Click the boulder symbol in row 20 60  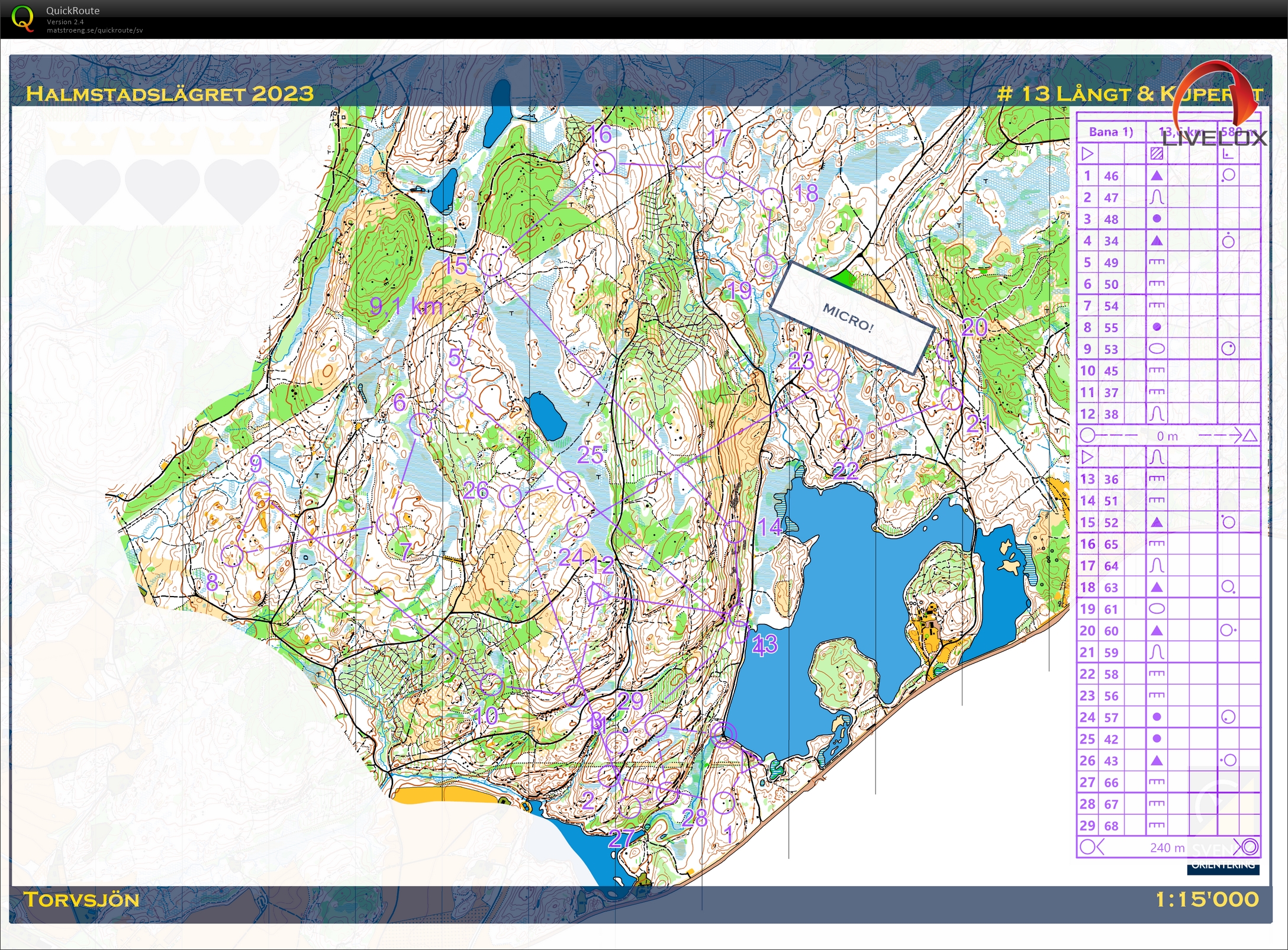[1156, 630]
